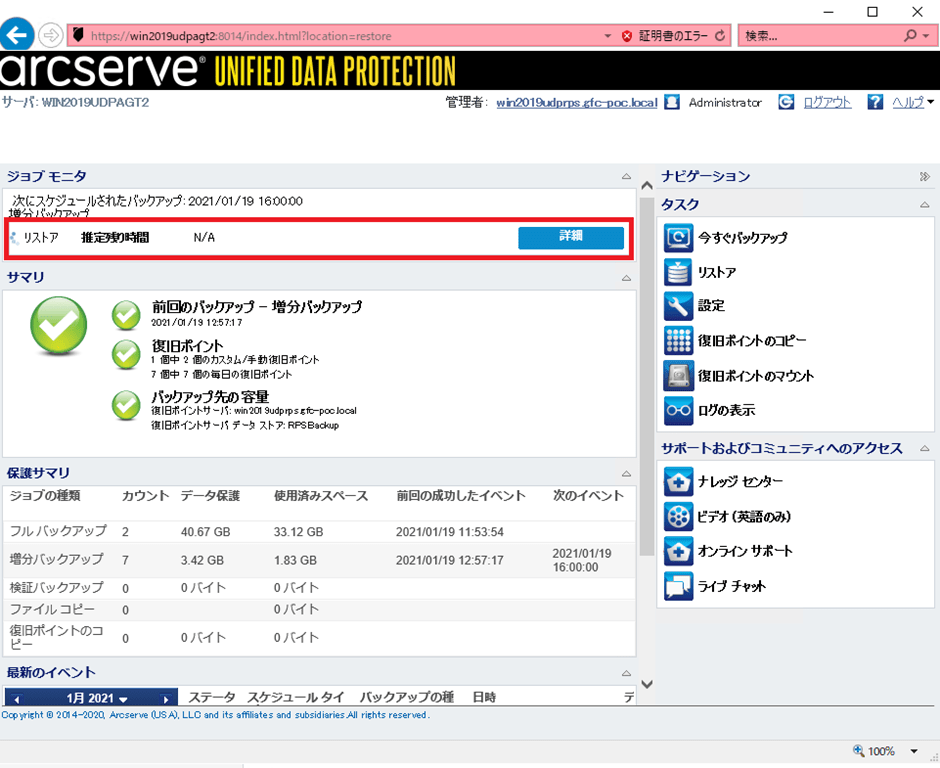The image size is (940, 768).
Task: Click the help question mark icon
Action: pos(875,103)
